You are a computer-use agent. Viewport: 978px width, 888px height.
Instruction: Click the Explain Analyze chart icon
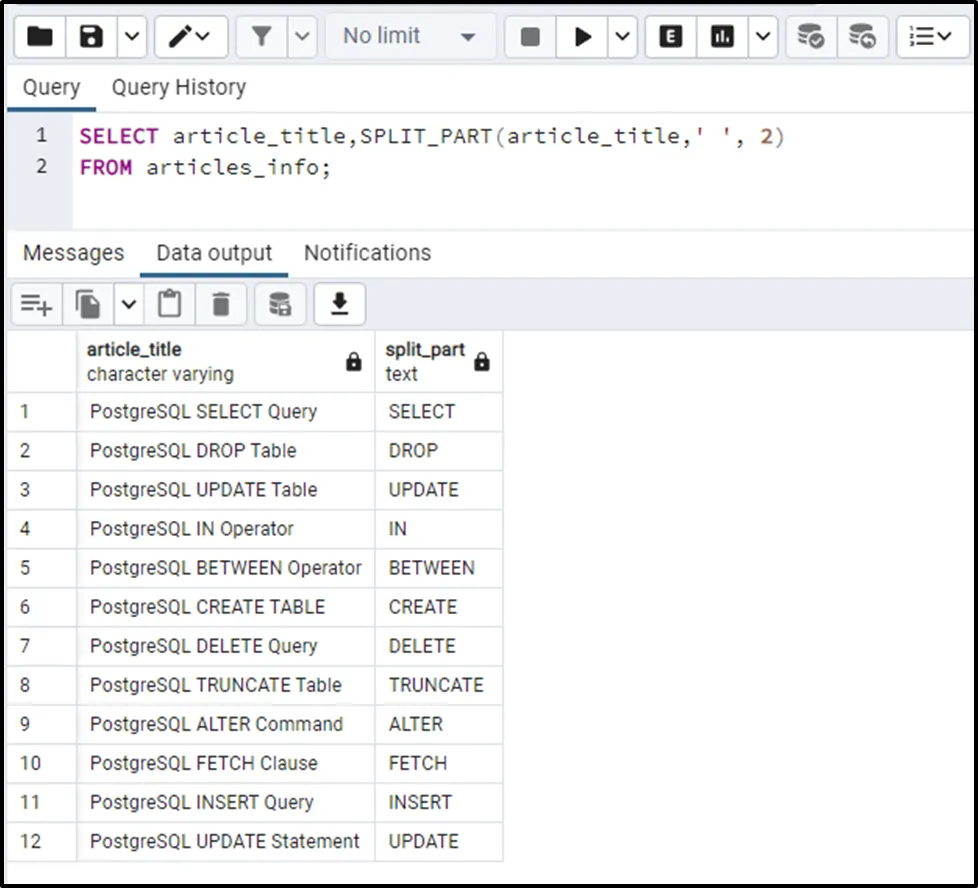tap(722, 37)
